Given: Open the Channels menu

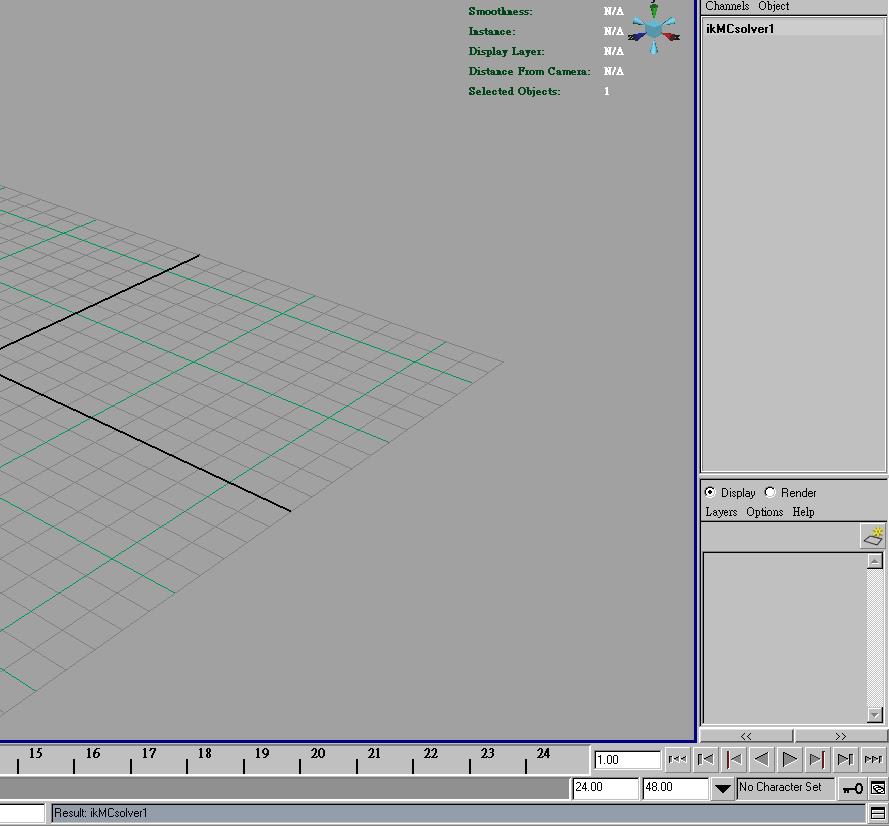Looking at the screenshot, I should pyautogui.click(x=727, y=6).
